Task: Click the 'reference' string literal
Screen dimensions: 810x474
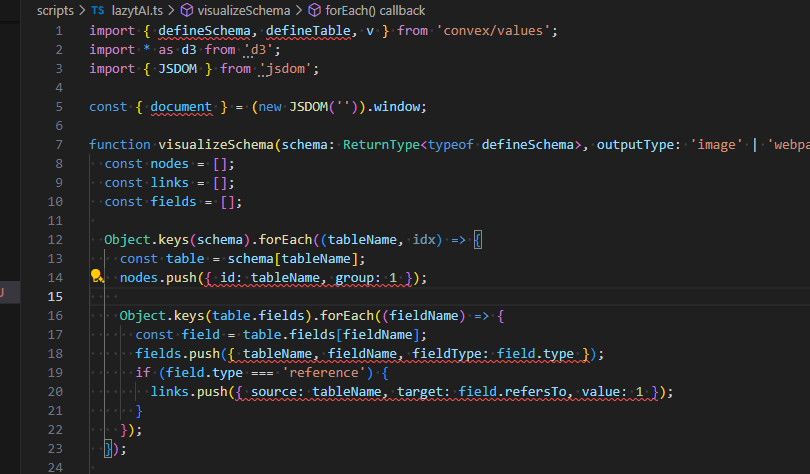Action: tap(326, 372)
